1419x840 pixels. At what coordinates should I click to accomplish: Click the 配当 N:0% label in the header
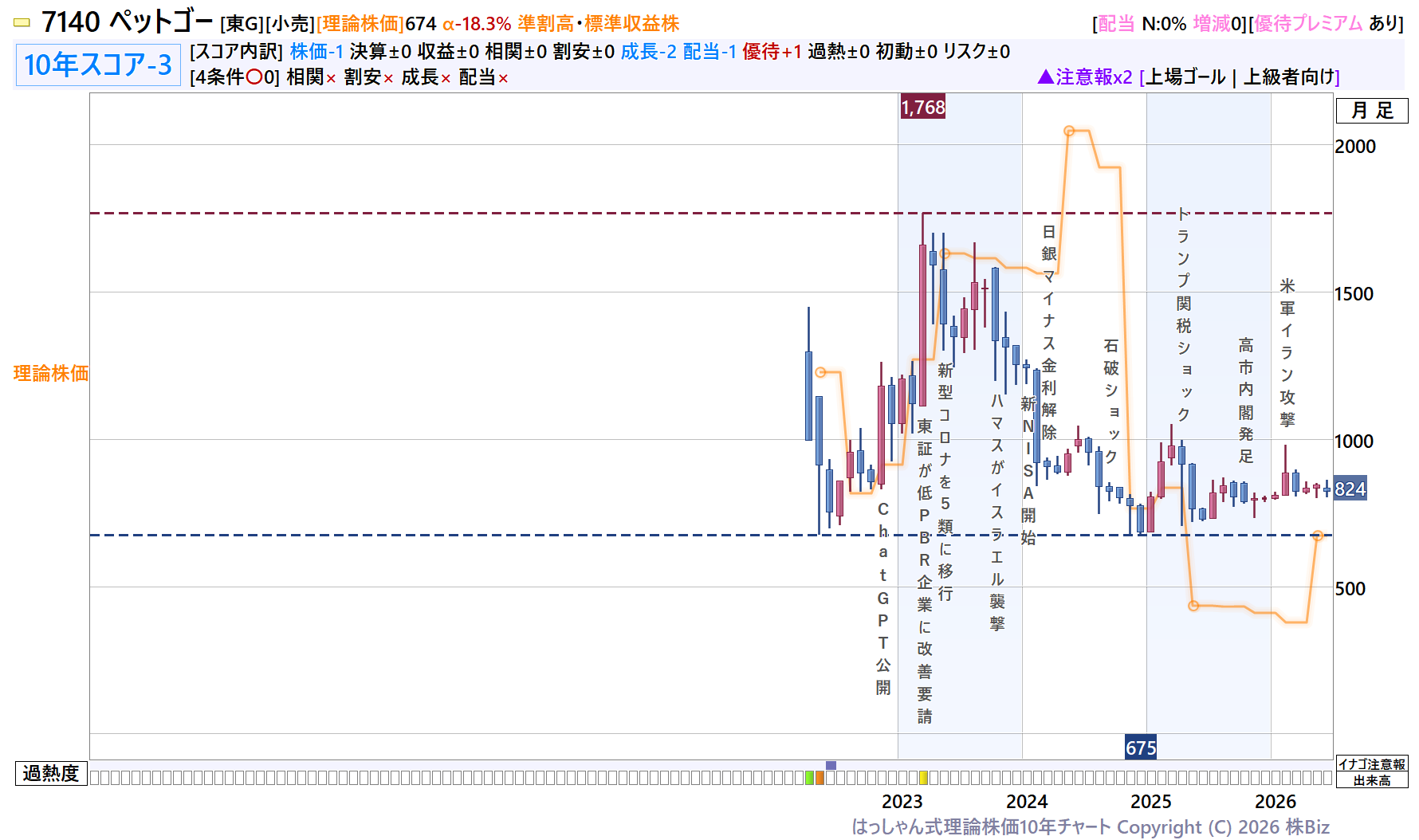(1142, 24)
